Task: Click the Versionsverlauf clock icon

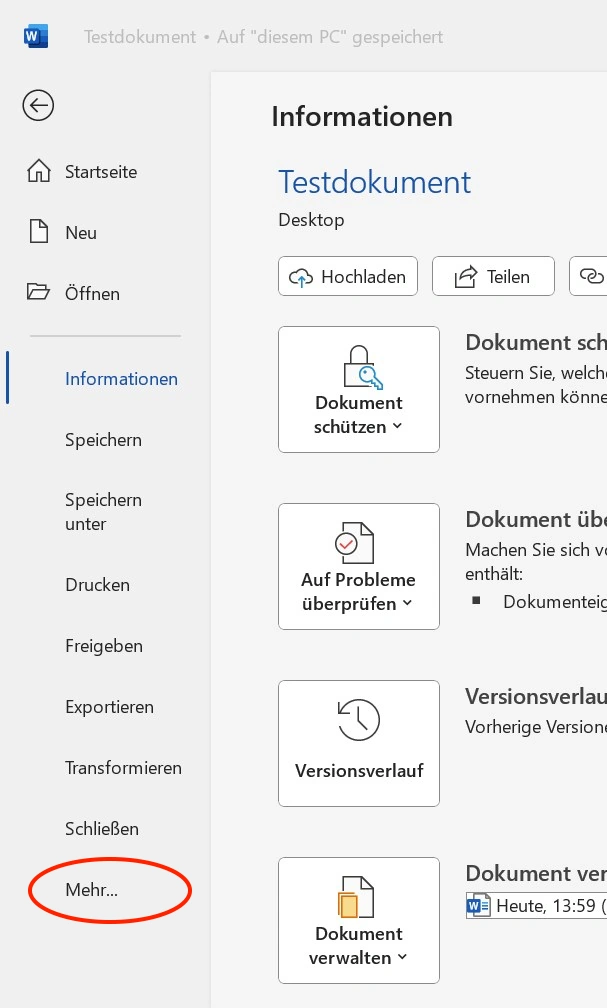Action: click(x=359, y=720)
